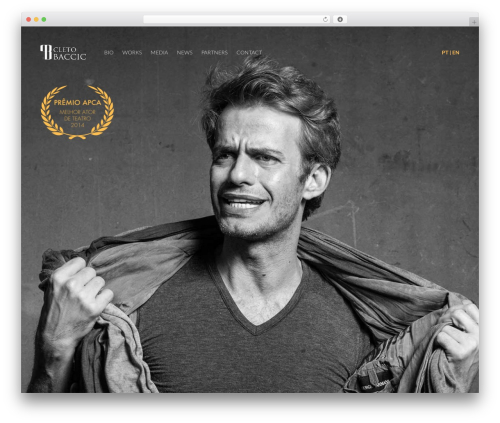Switch the site language to EN
Screen dimensions: 500x423
[x=456, y=53]
